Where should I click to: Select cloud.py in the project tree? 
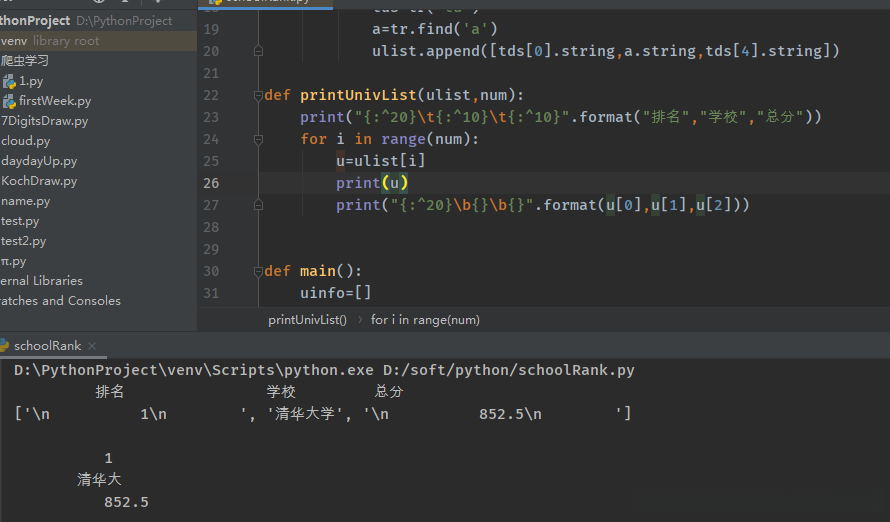point(26,141)
